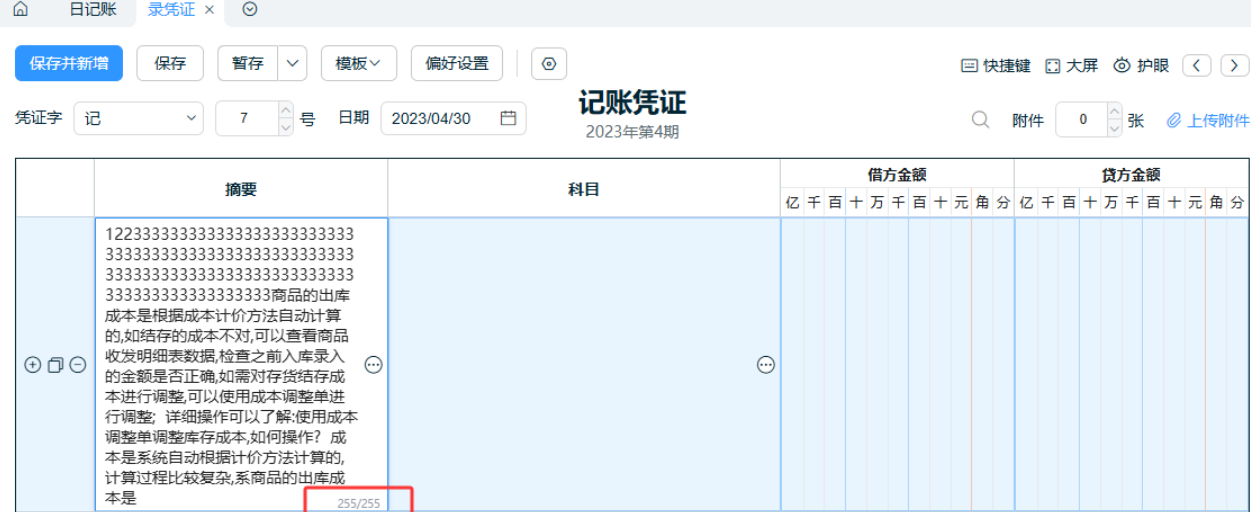The width and height of the screenshot is (1251, 512).
Task: Click the date field 2023/04/30
Action: point(453,118)
